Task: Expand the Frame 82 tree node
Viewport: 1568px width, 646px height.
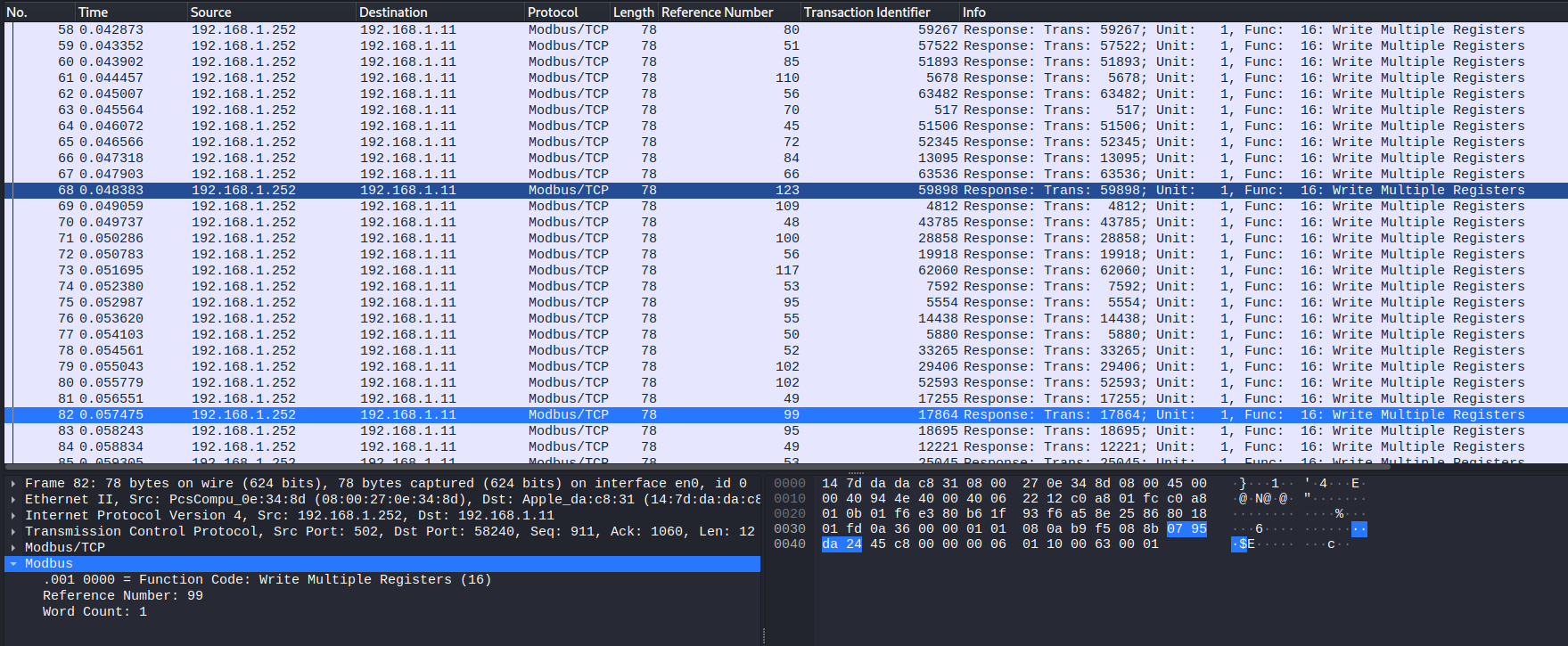Action: [13, 484]
